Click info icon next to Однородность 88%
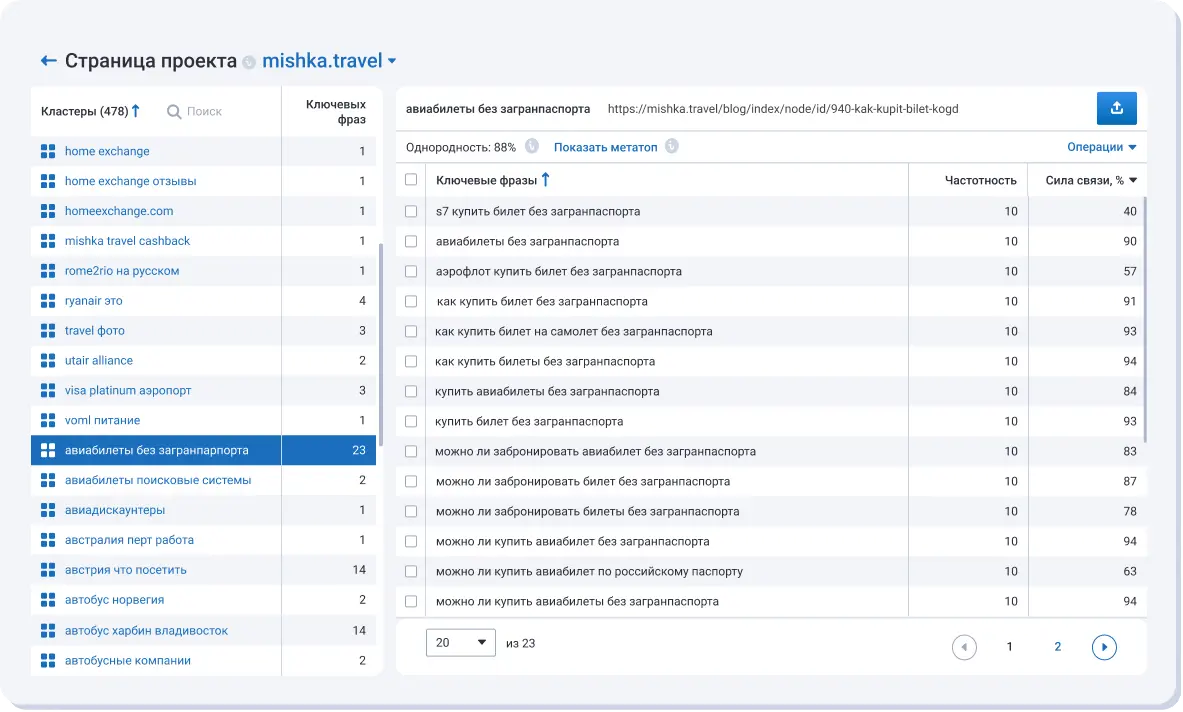 pyautogui.click(x=532, y=147)
